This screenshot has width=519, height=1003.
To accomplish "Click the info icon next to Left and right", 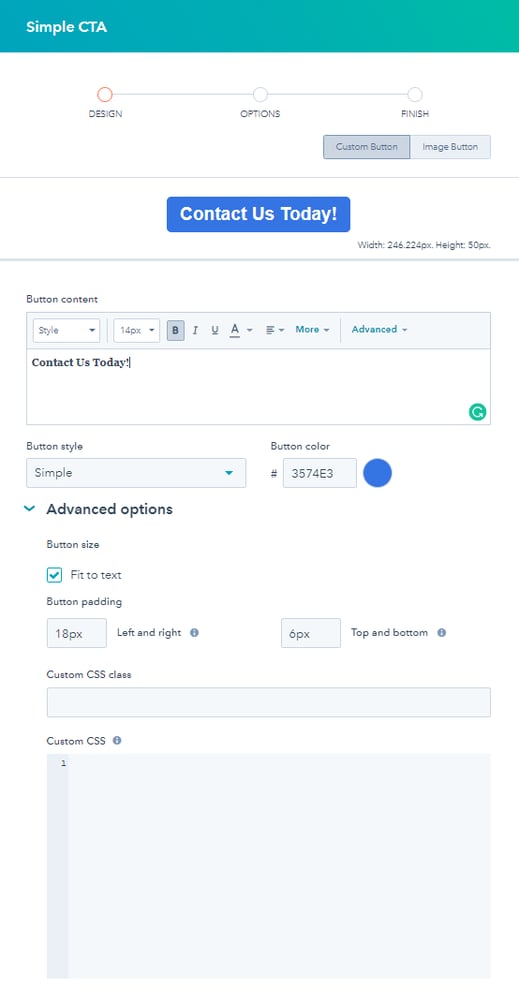I will (195, 633).
